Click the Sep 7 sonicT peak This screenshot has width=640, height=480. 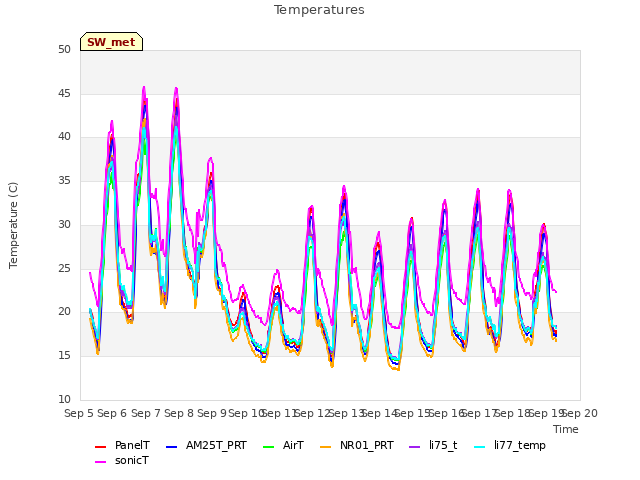[144, 87]
